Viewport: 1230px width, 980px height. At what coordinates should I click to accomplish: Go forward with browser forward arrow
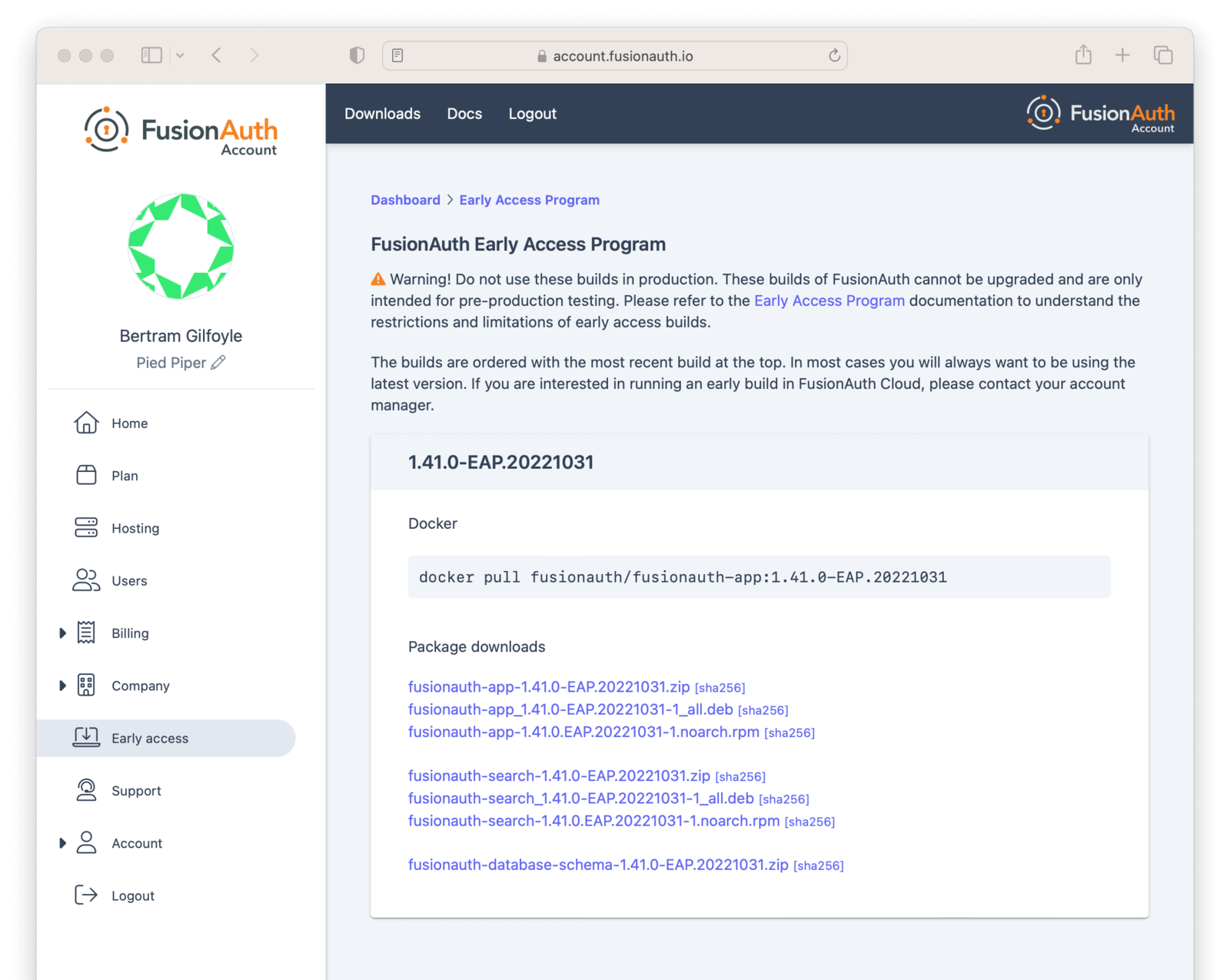point(254,55)
